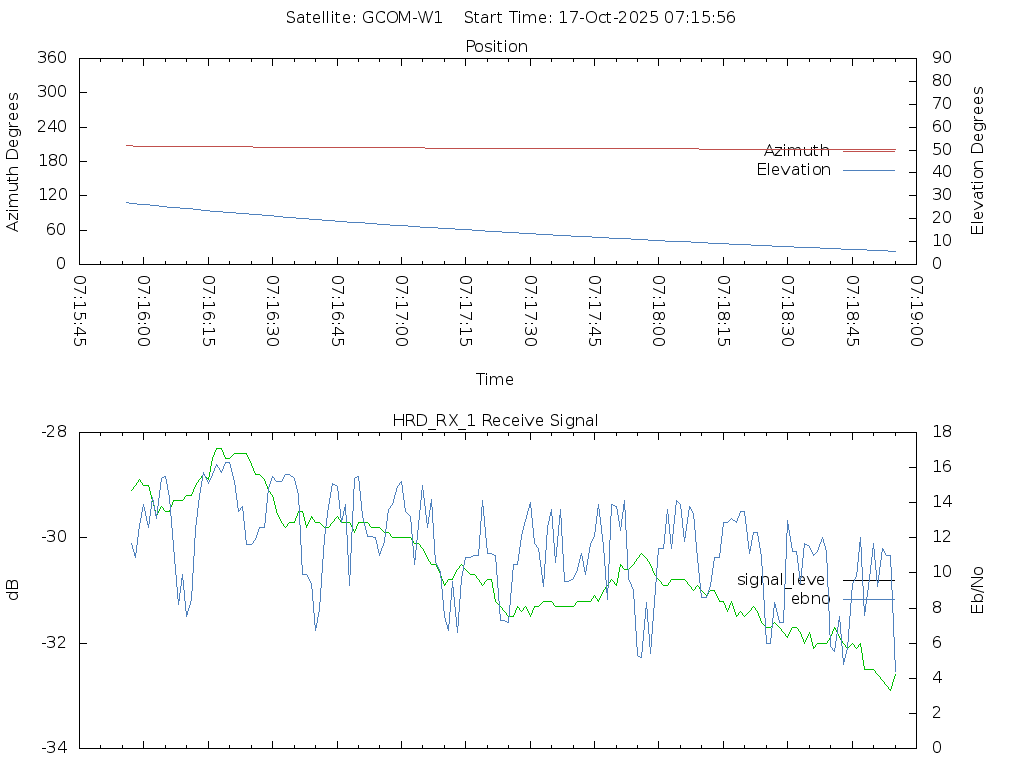The height and width of the screenshot is (768, 1024).
Task: Click the Azimuth Degrees axis label
Action: click(14, 161)
